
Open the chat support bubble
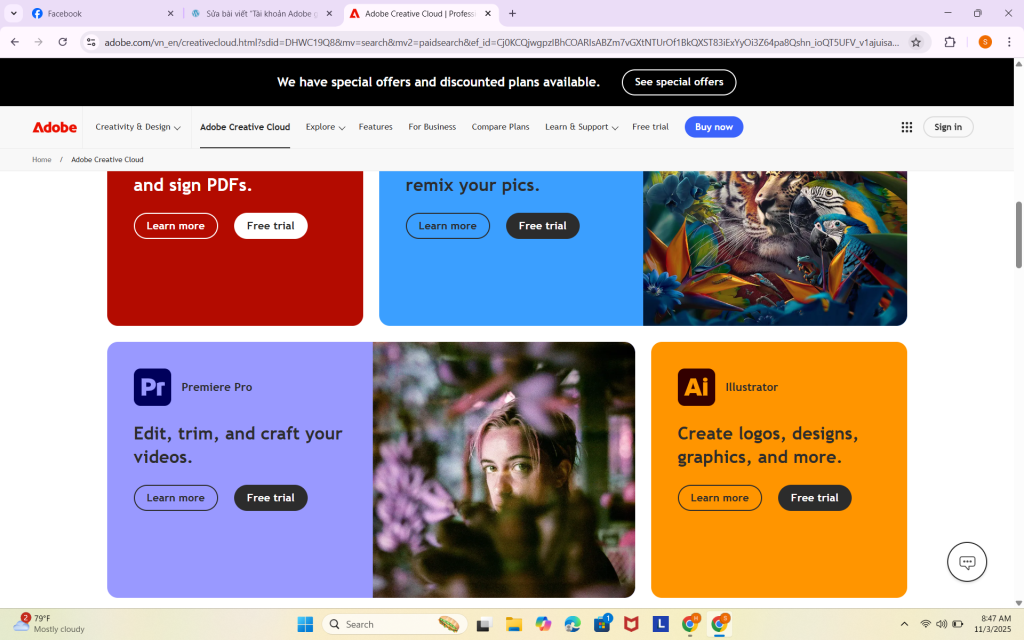click(965, 562)
